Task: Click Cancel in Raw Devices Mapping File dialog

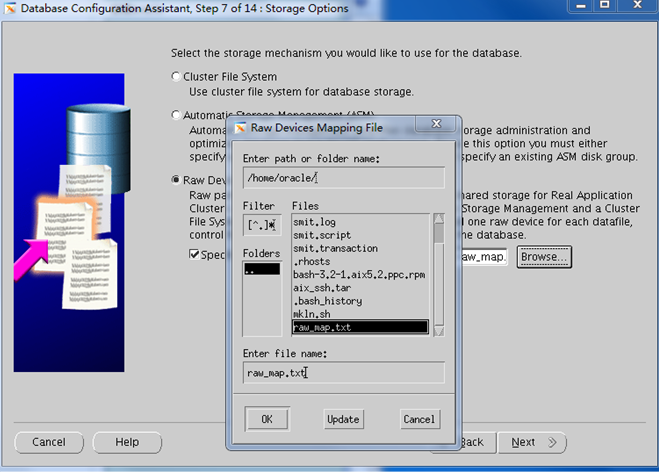Action: pos(419,419)
